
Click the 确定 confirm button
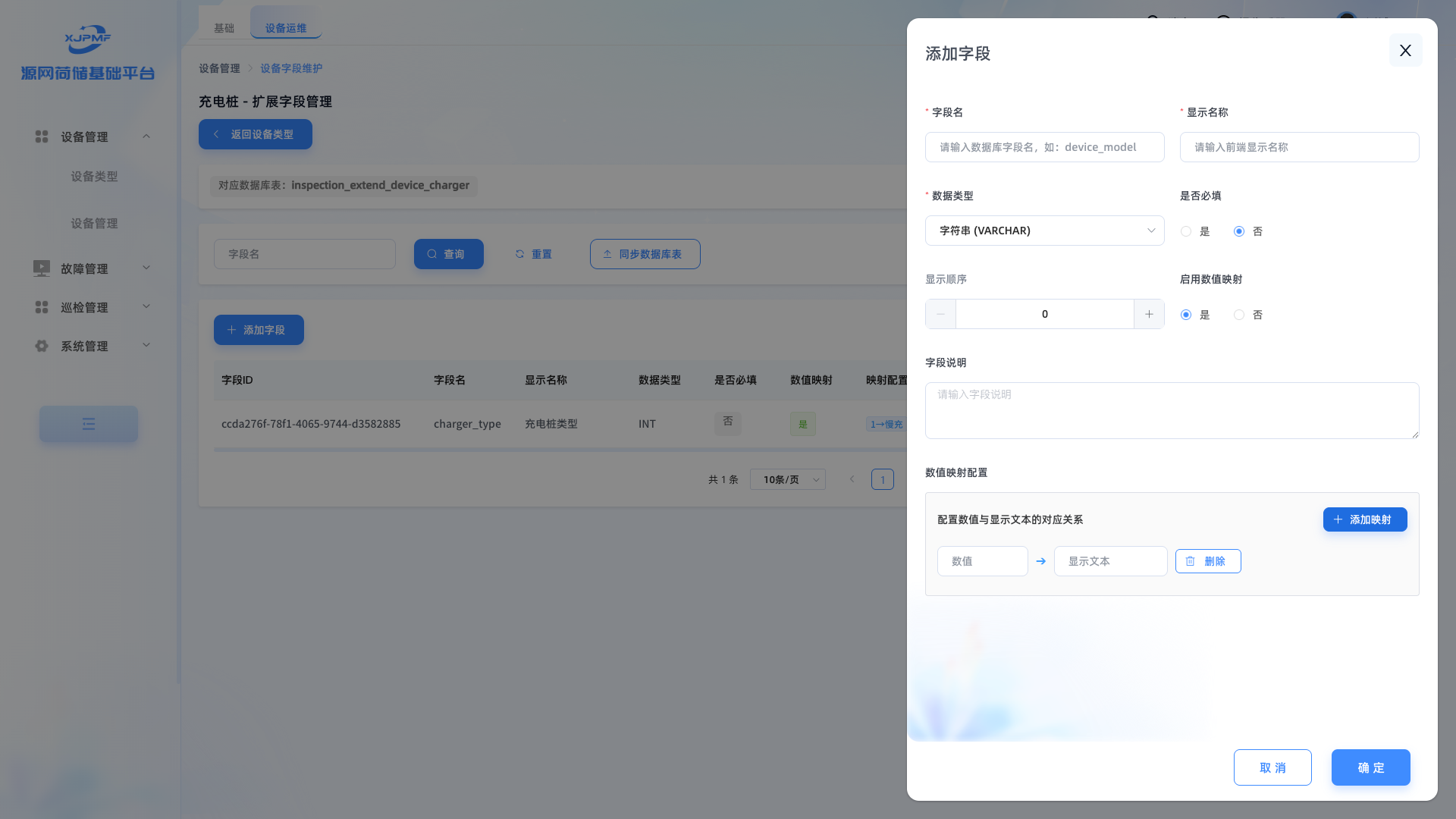point(1370,767)
